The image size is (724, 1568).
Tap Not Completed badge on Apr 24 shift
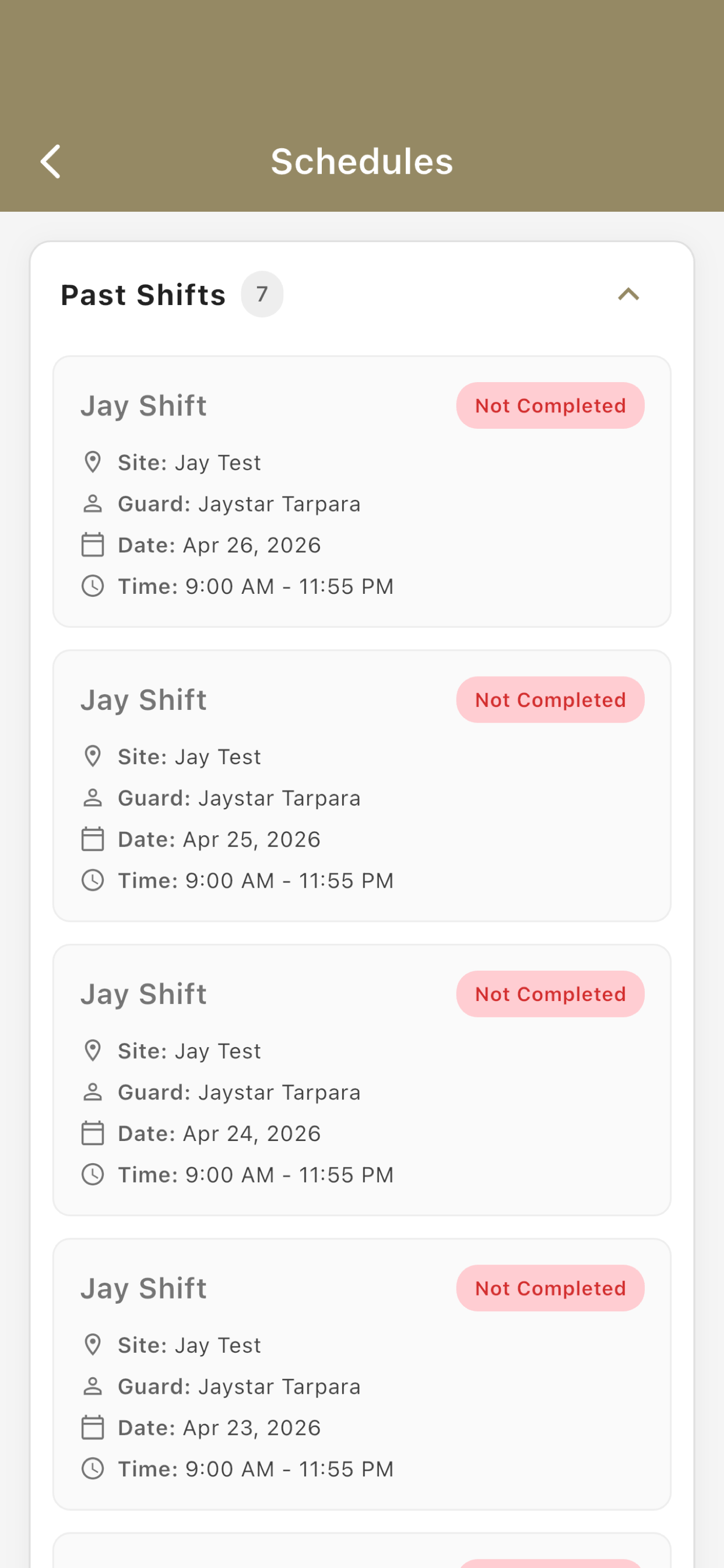(x=550, y=993)
